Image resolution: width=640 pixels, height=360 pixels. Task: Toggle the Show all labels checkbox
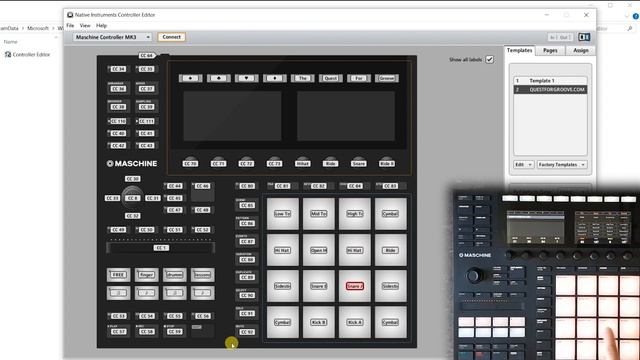pyautogui.click(x=489, y=60)
